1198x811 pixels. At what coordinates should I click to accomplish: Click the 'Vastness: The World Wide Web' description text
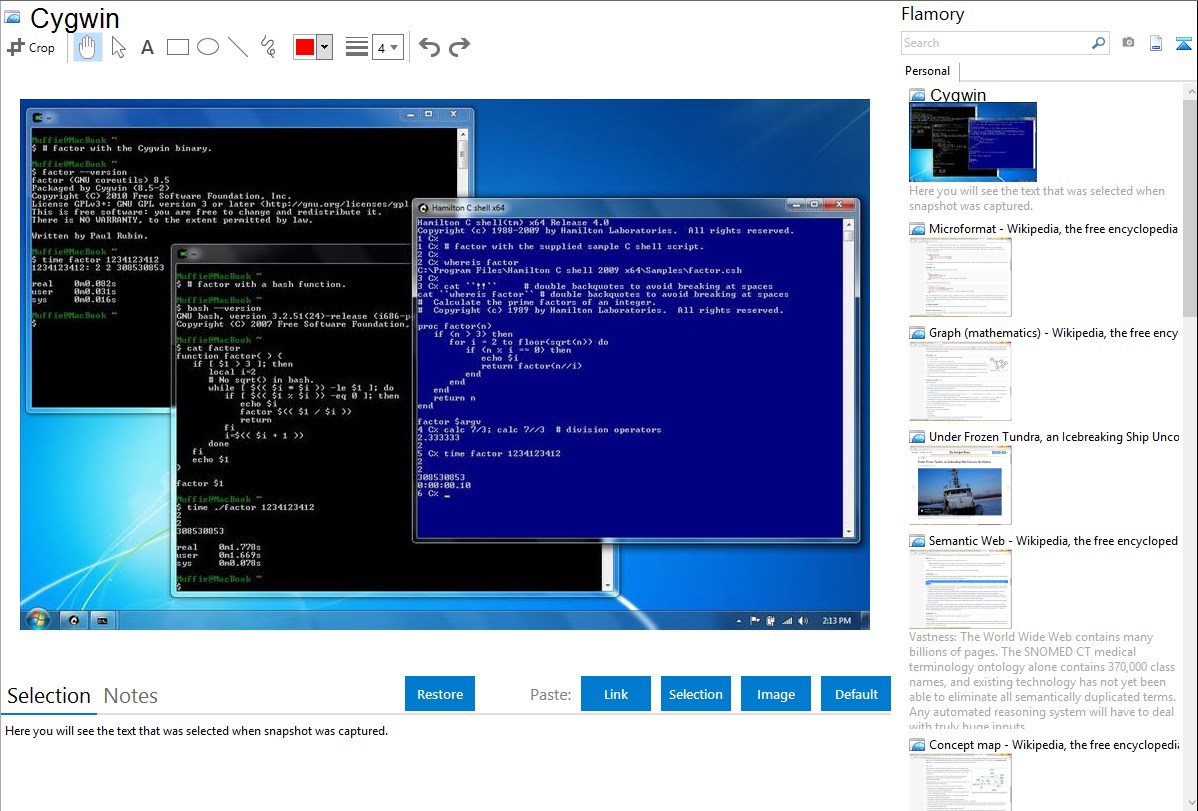tap(1043, 682)
